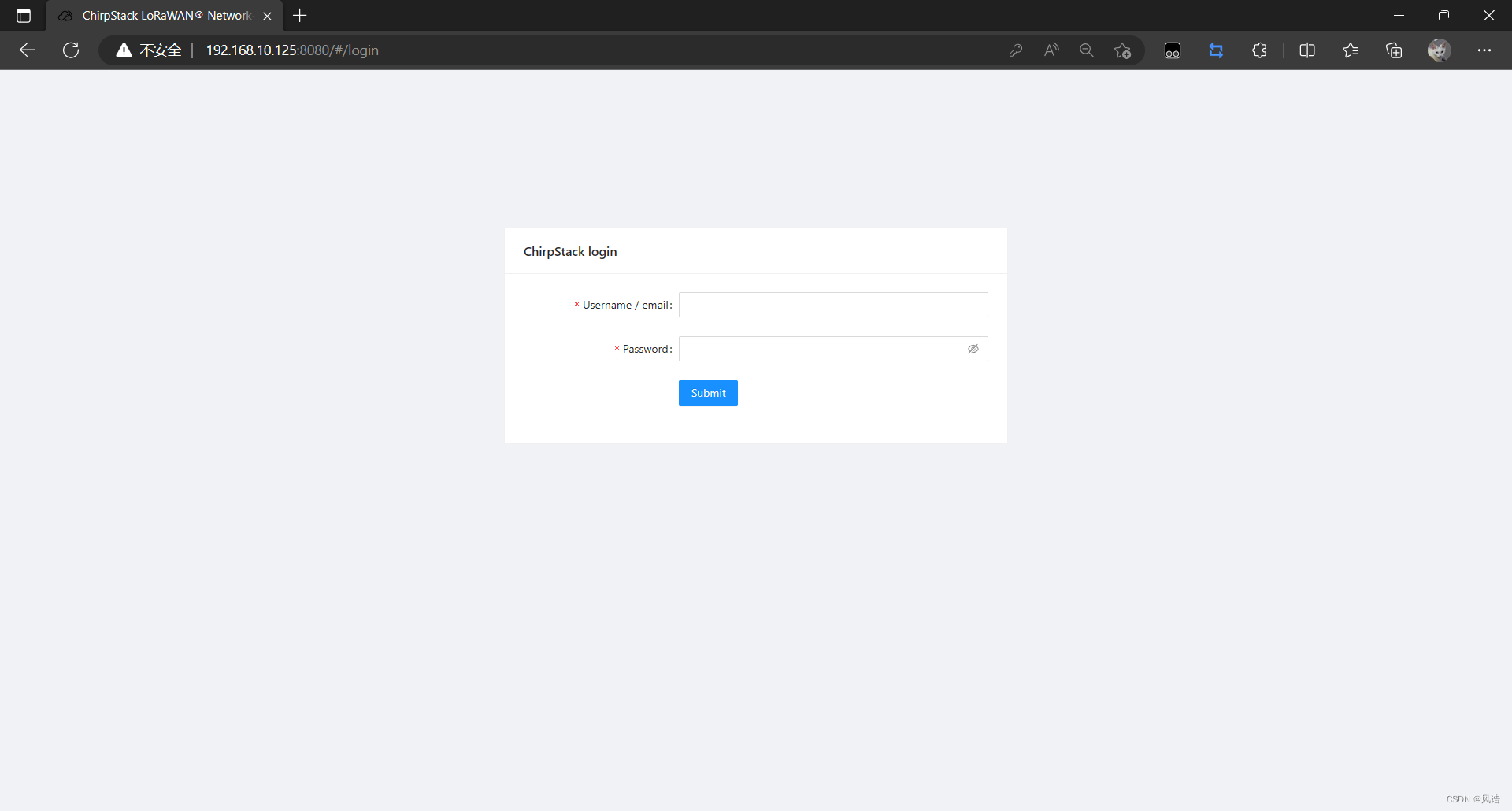Minimize the browser window
The image size is (1512, 811).
[1399, 16]
